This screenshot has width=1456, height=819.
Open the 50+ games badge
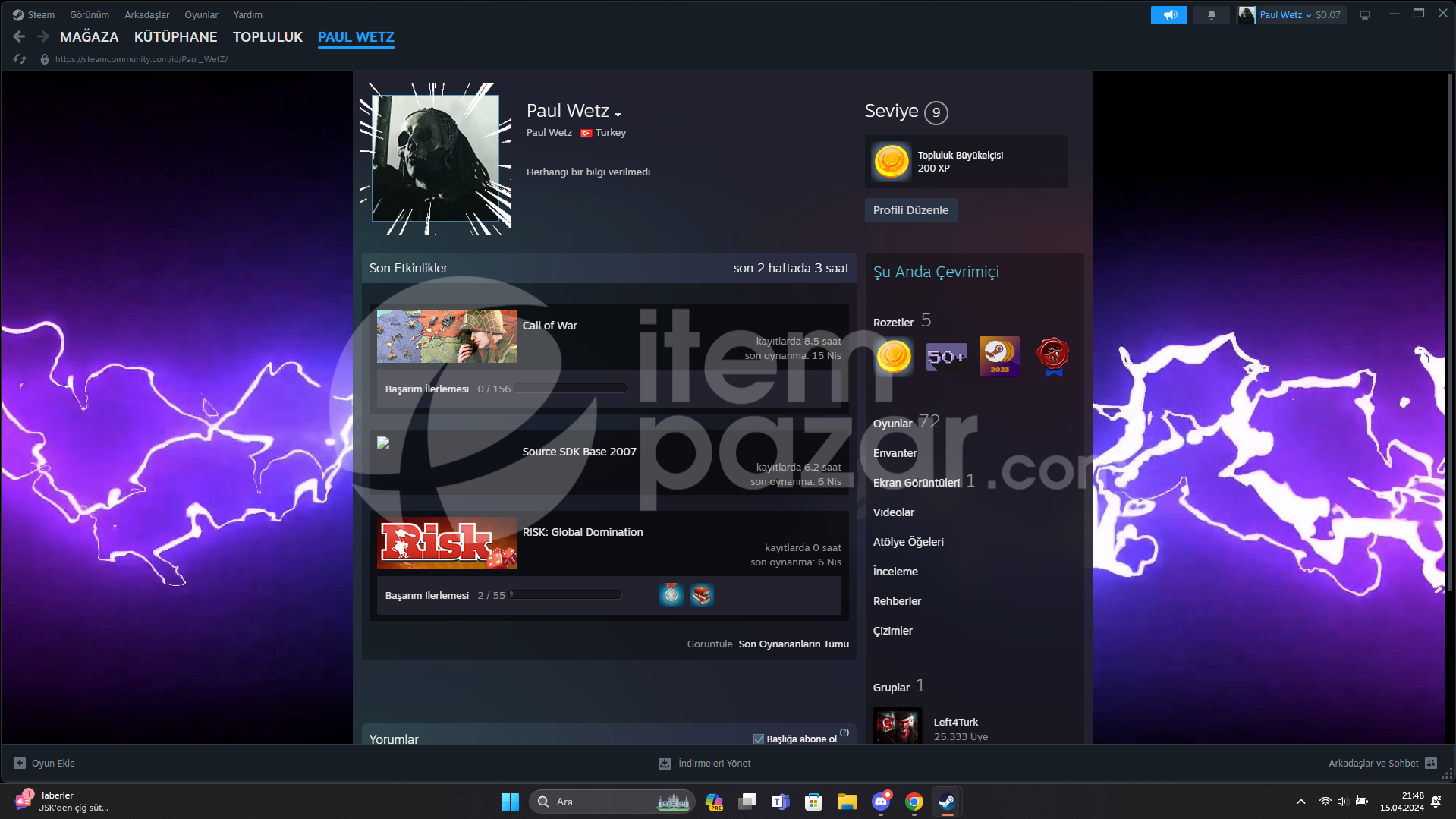click(x=946, y=356)
